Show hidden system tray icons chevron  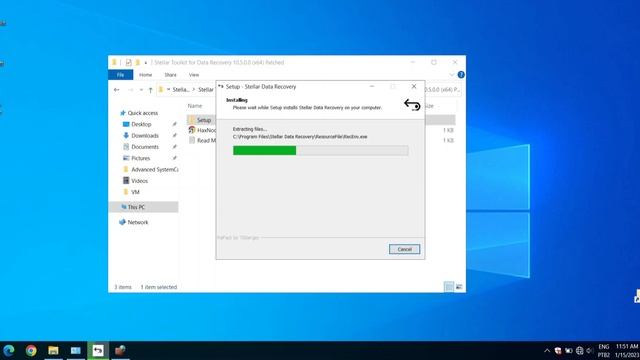(x=547, y=351)
